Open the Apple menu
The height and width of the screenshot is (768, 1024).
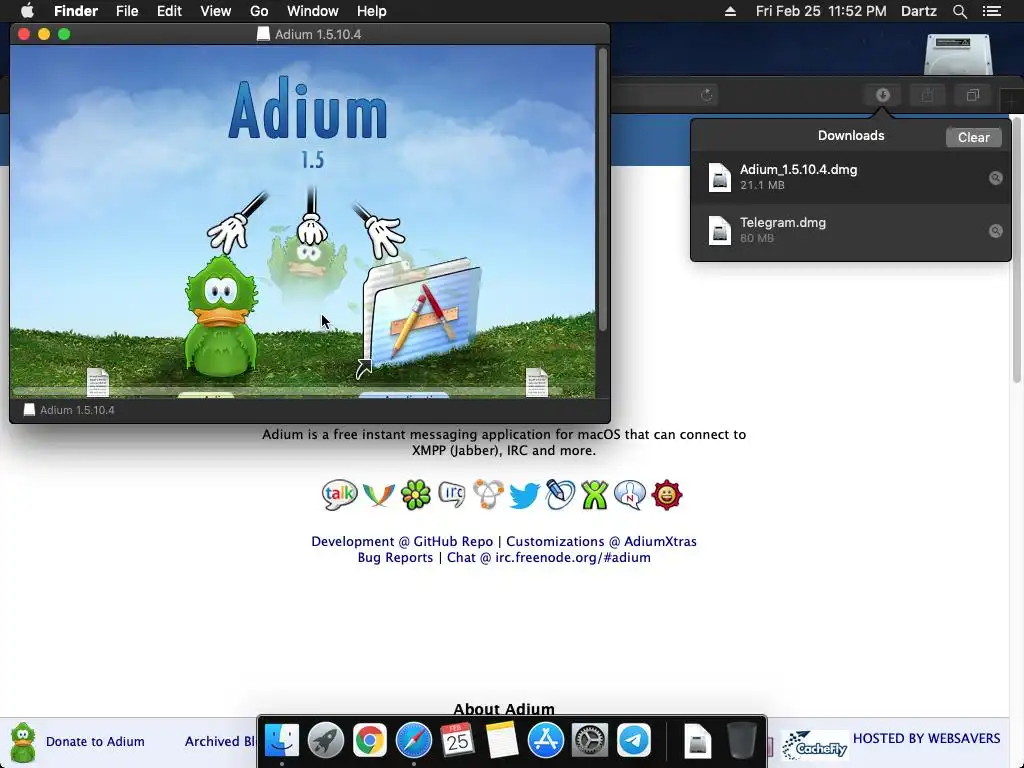click(27, 11)
